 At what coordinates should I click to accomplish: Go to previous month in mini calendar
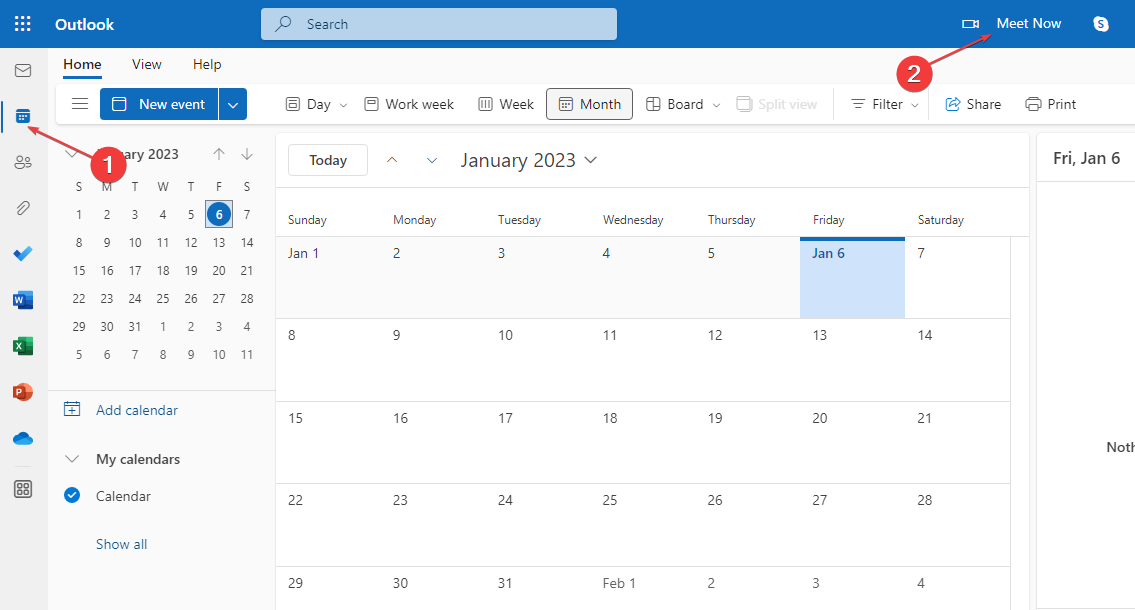coord(219,154)
